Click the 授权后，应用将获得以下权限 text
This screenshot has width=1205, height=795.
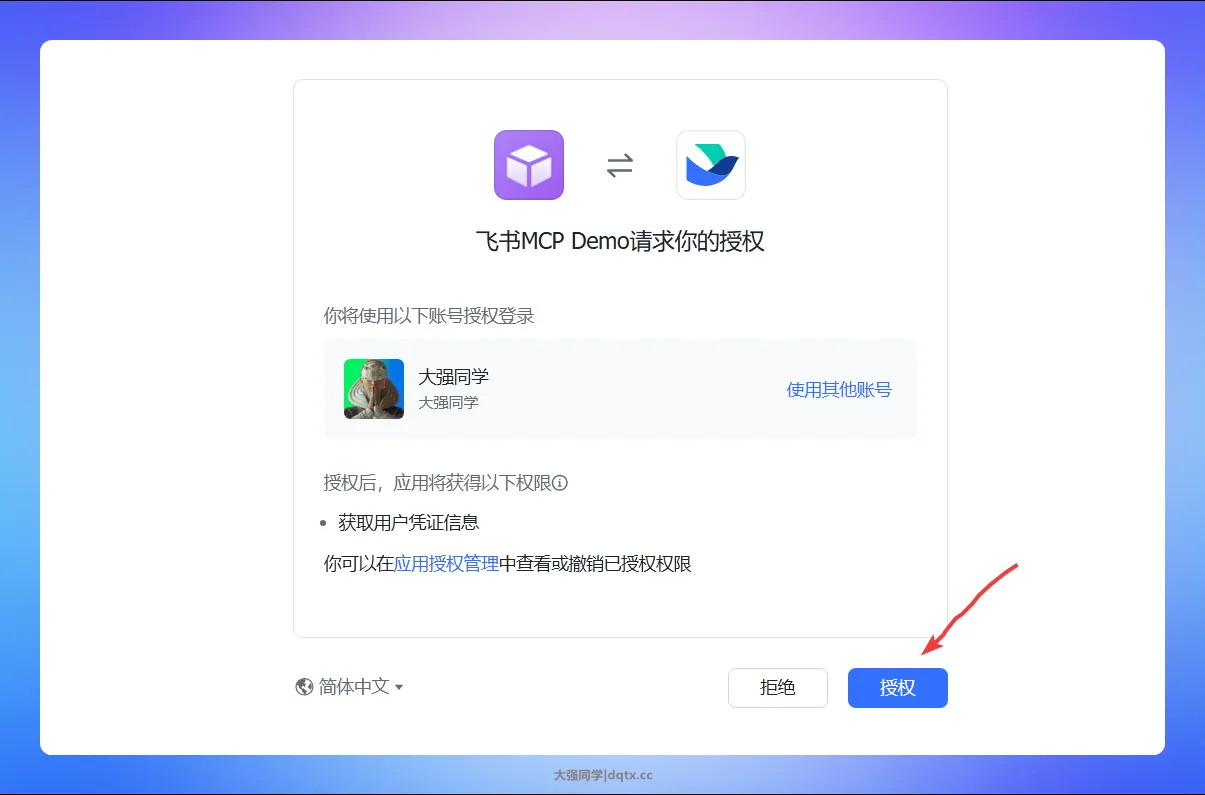point(437,484)
